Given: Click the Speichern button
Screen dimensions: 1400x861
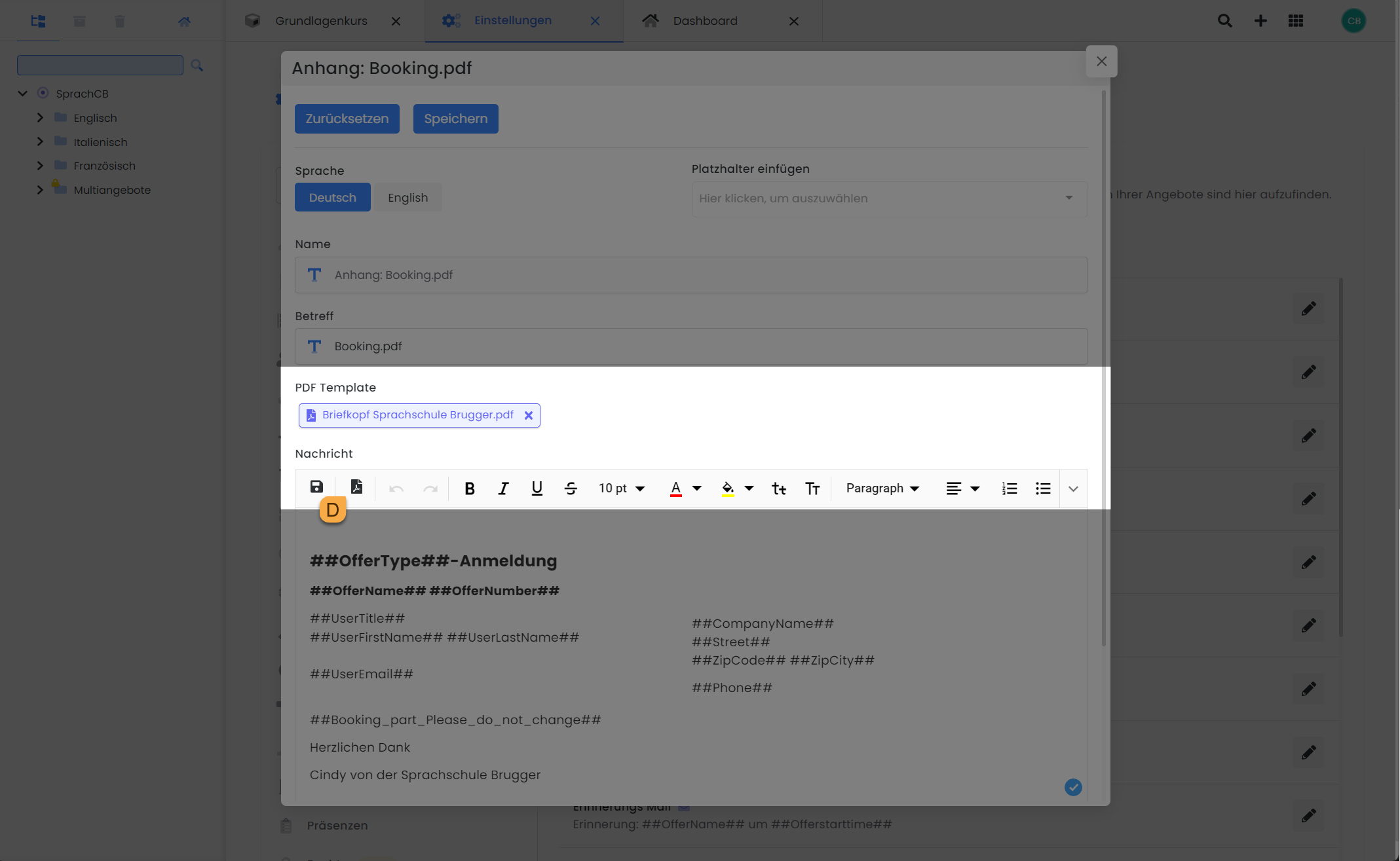Looking at the screenshot, I should pos(455,119).
